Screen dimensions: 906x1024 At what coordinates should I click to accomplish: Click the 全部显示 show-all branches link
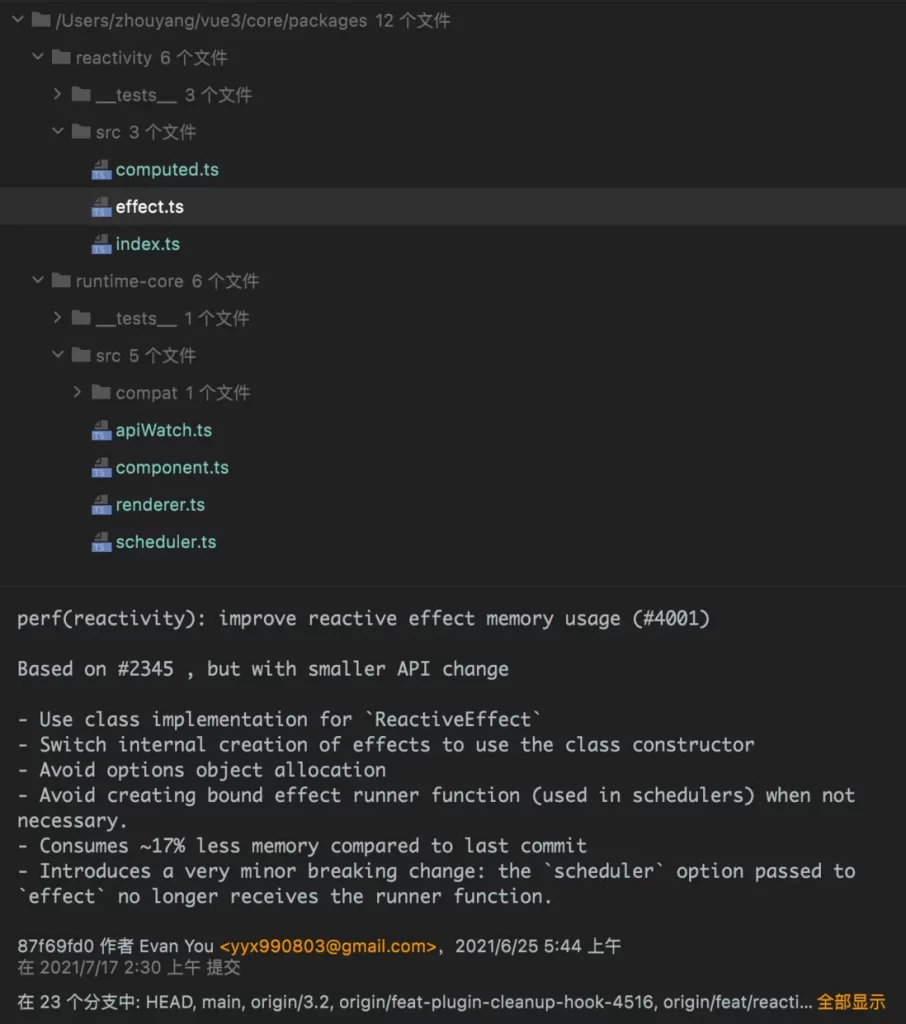851,1002
